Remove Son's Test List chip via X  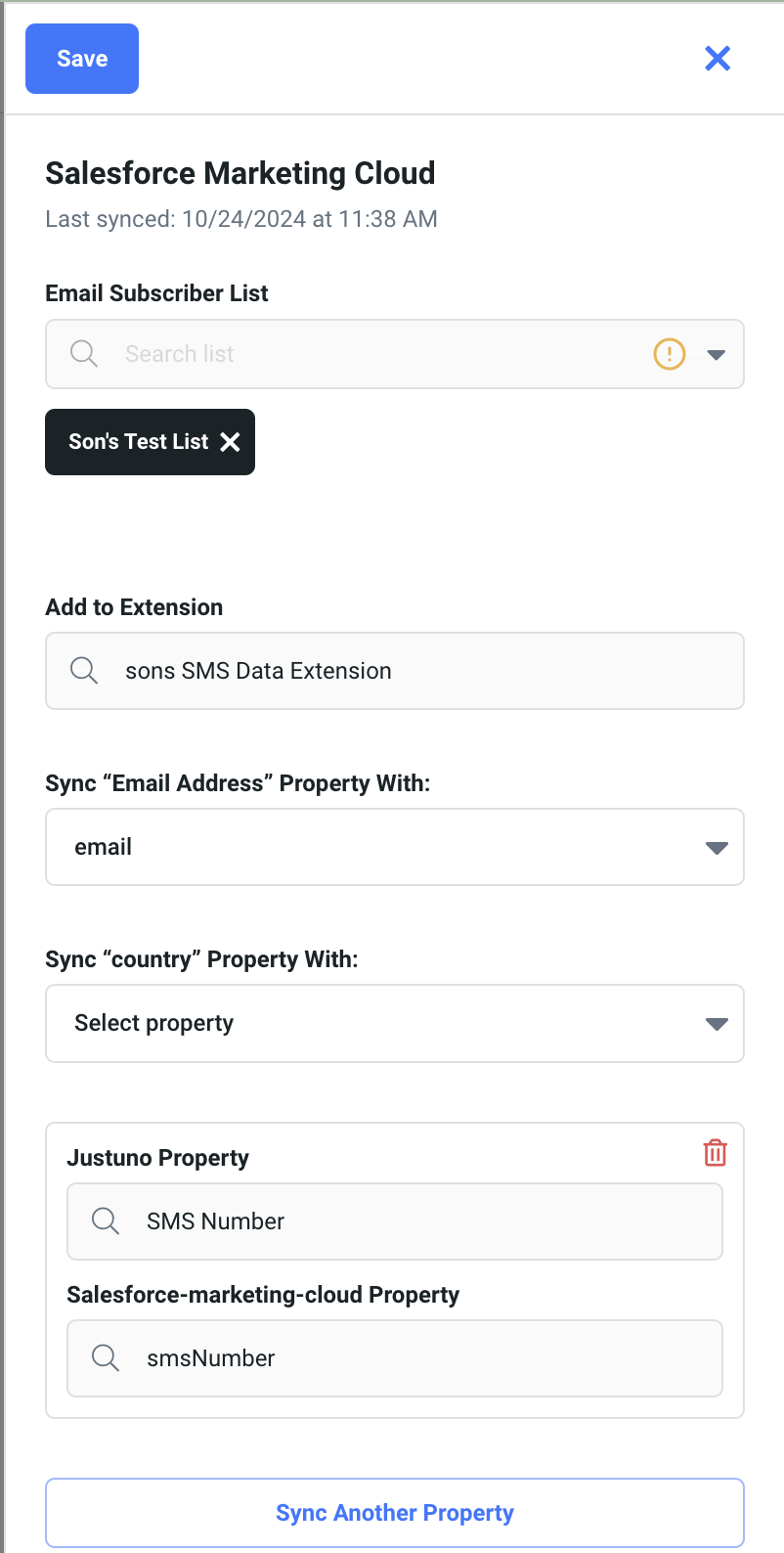coord(231,442)
